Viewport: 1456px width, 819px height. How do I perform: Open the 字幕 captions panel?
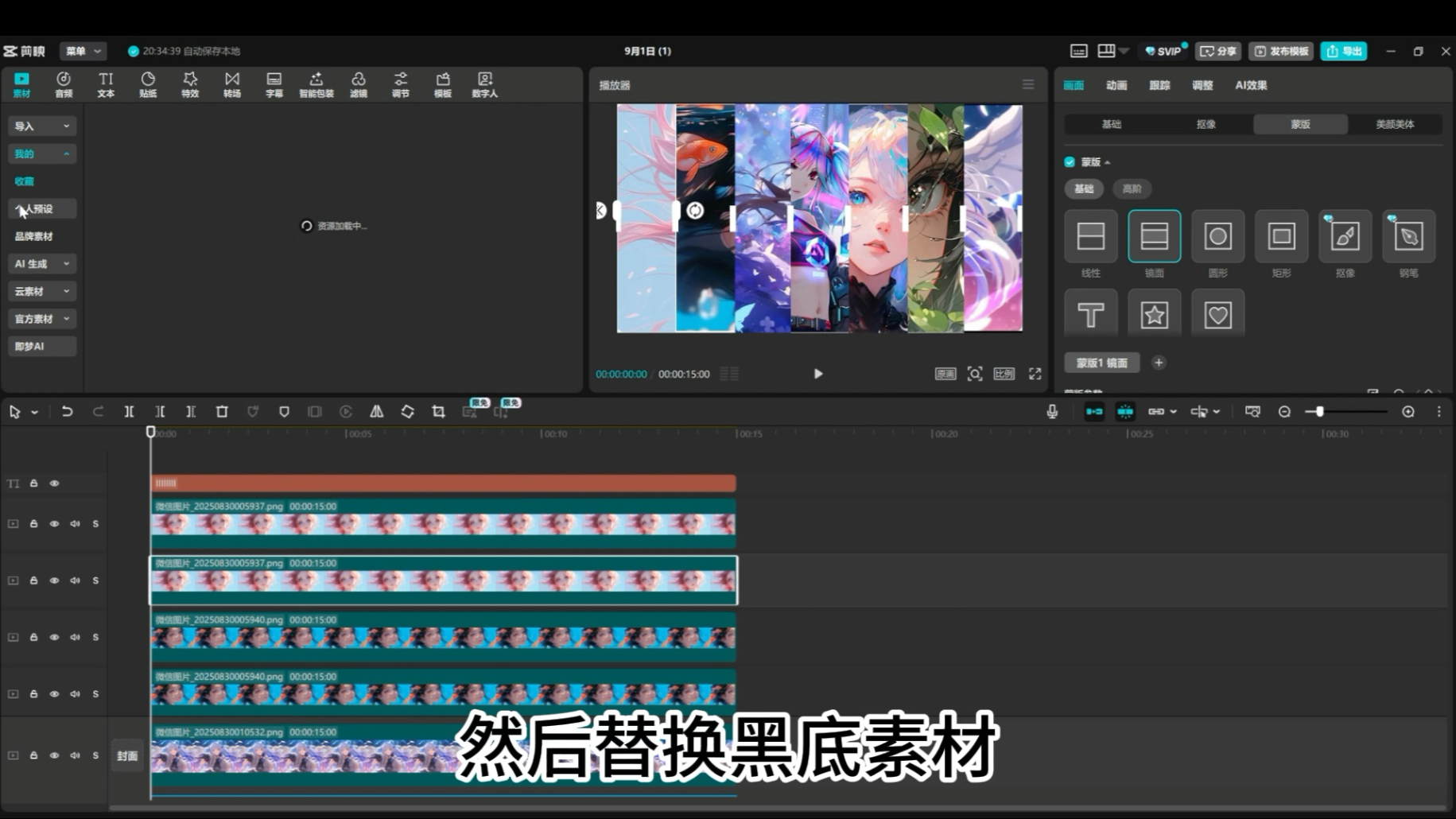pos(274,84)
